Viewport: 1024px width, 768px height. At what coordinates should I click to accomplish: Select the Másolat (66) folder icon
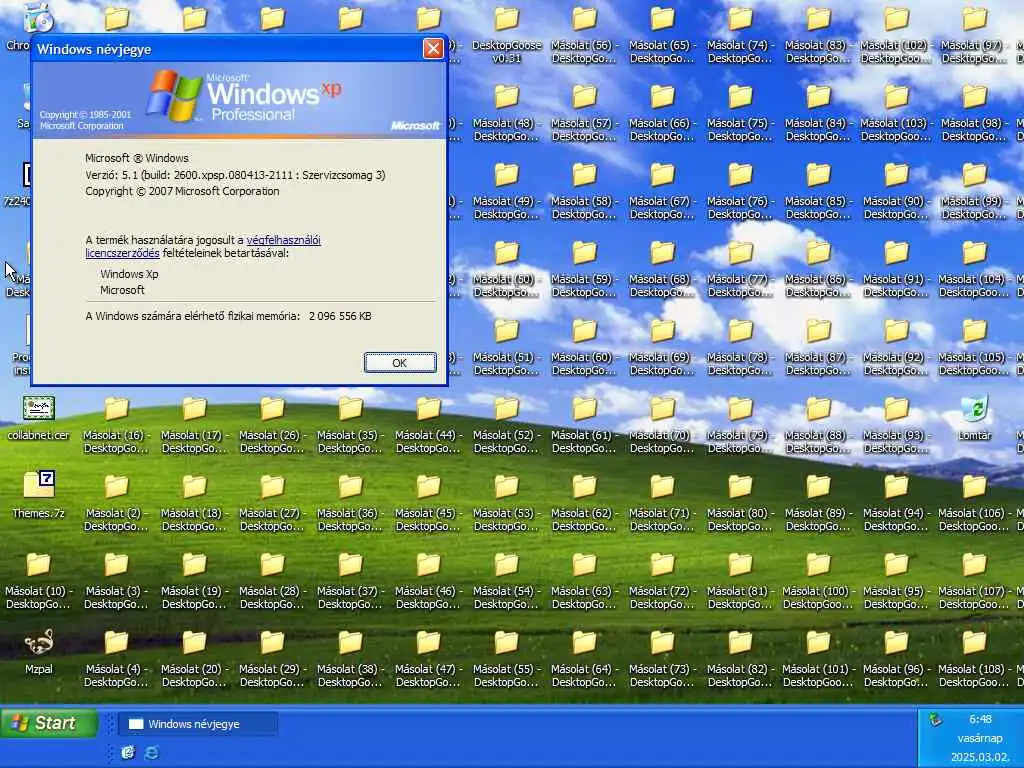[x=662, y=97]
